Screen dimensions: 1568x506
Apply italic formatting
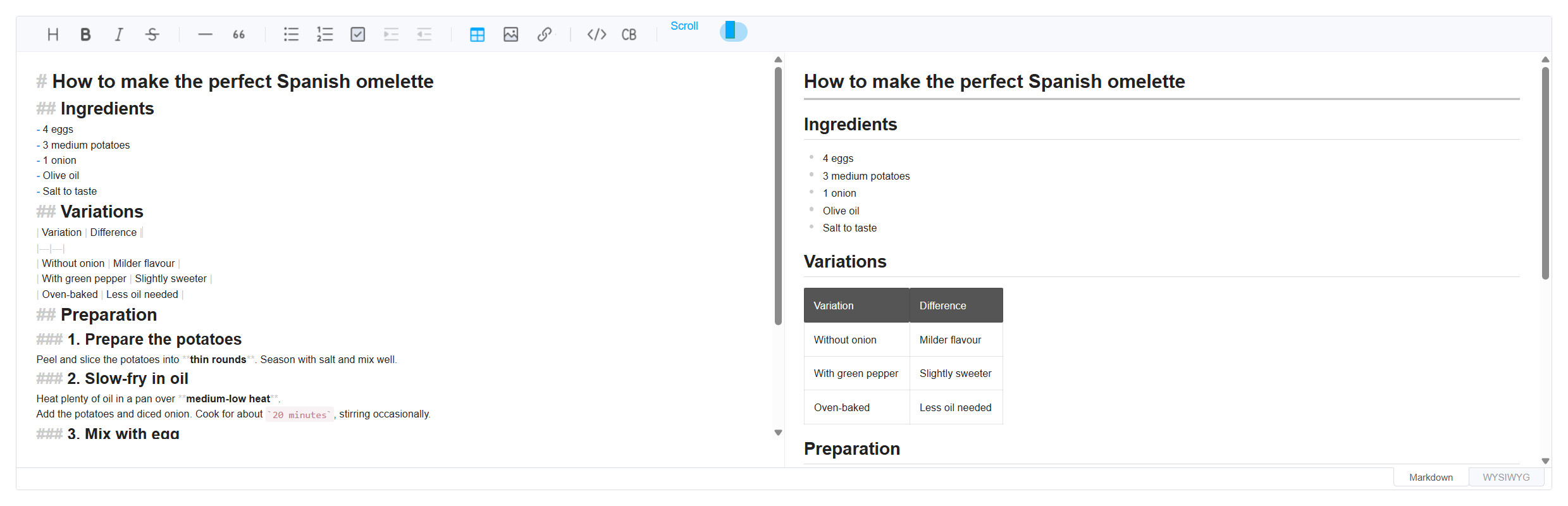[x=119, y=34]
